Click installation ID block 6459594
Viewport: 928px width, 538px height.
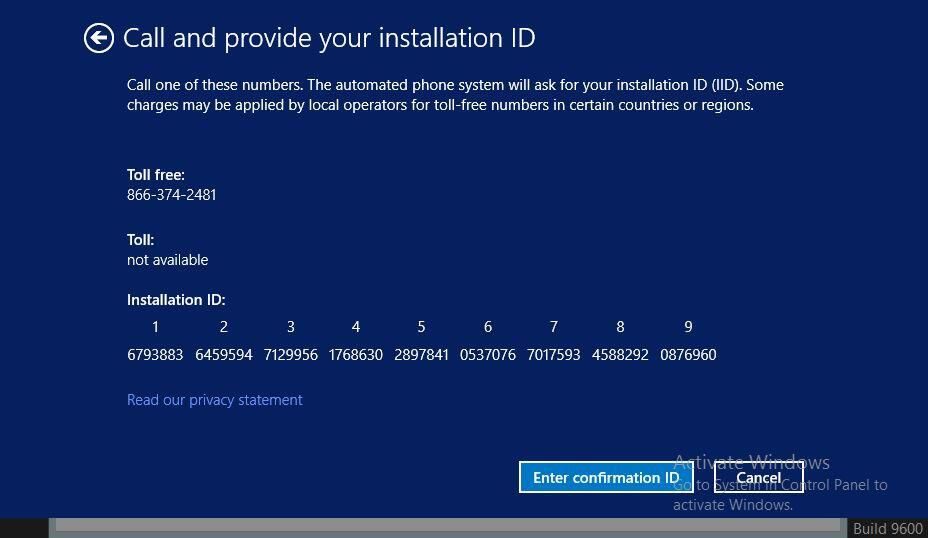point(224,355)
